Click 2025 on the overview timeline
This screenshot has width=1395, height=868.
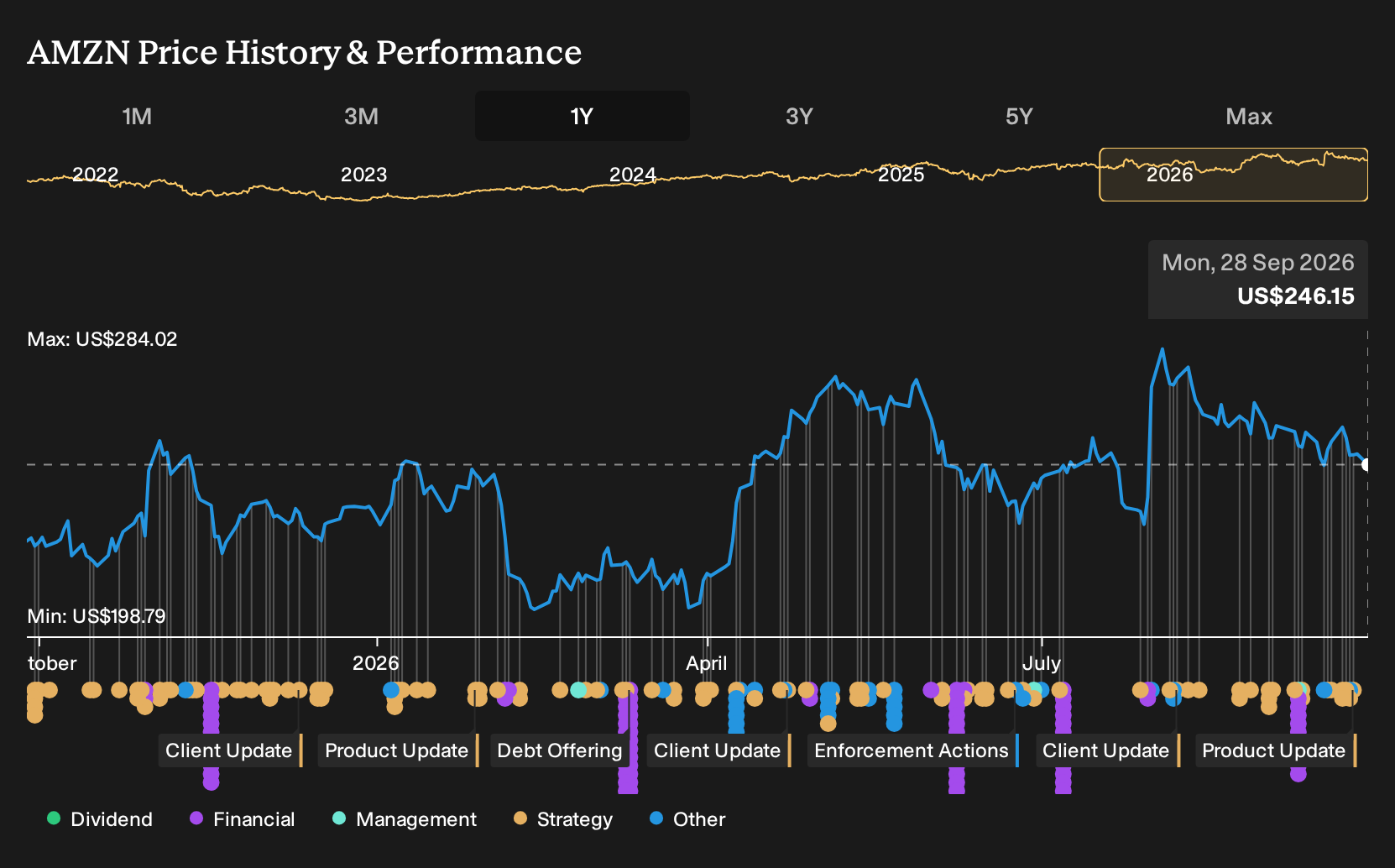pos(901,175)
